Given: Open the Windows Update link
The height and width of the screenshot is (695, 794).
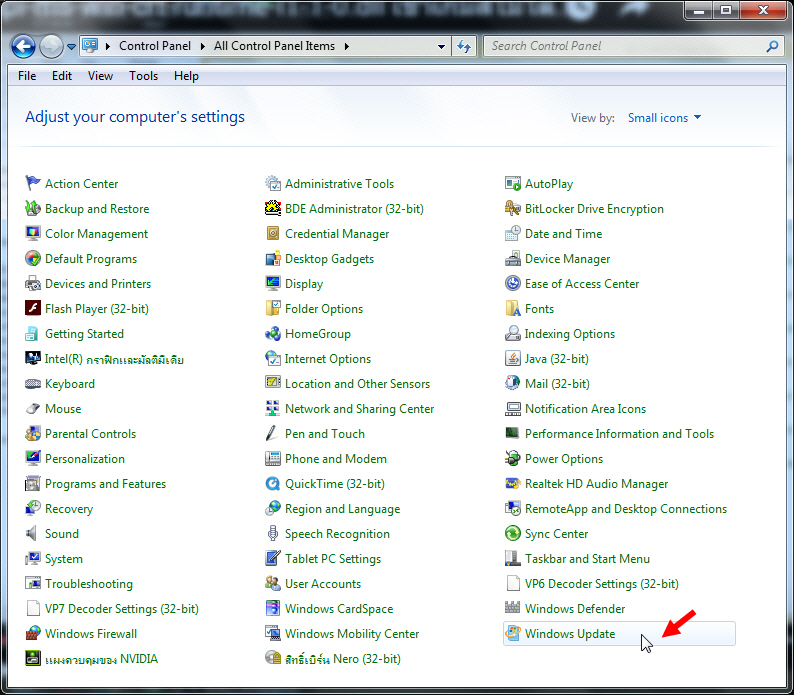Looking at the screenshot, I should pyautogui.click(x=570, y=634).
